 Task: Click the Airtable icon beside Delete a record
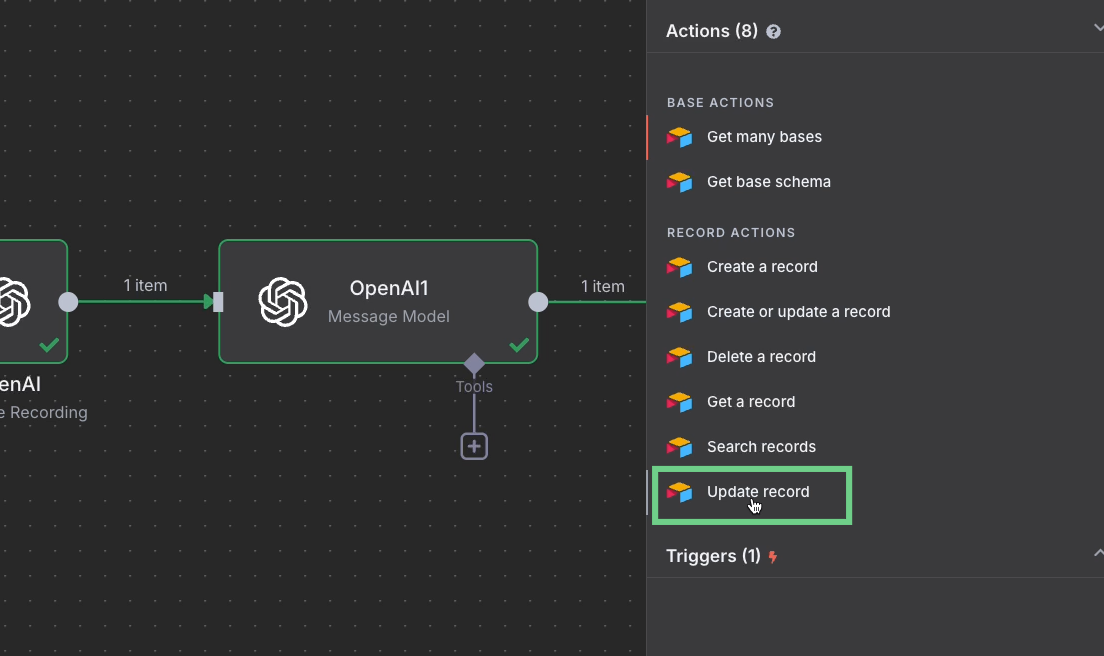coord(679,357)
